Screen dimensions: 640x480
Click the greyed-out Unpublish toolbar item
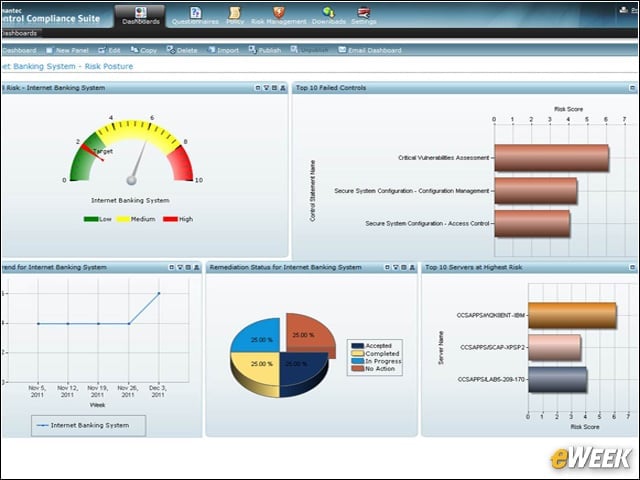(x=309, y=50)
